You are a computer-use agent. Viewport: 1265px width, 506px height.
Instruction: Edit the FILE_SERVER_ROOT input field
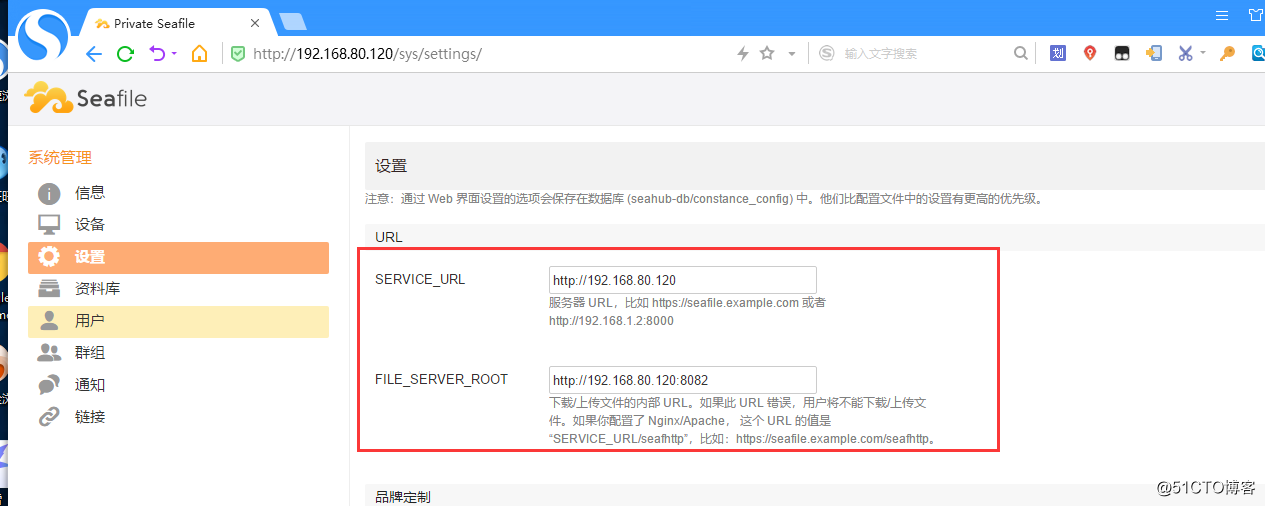tap(683, 380)
